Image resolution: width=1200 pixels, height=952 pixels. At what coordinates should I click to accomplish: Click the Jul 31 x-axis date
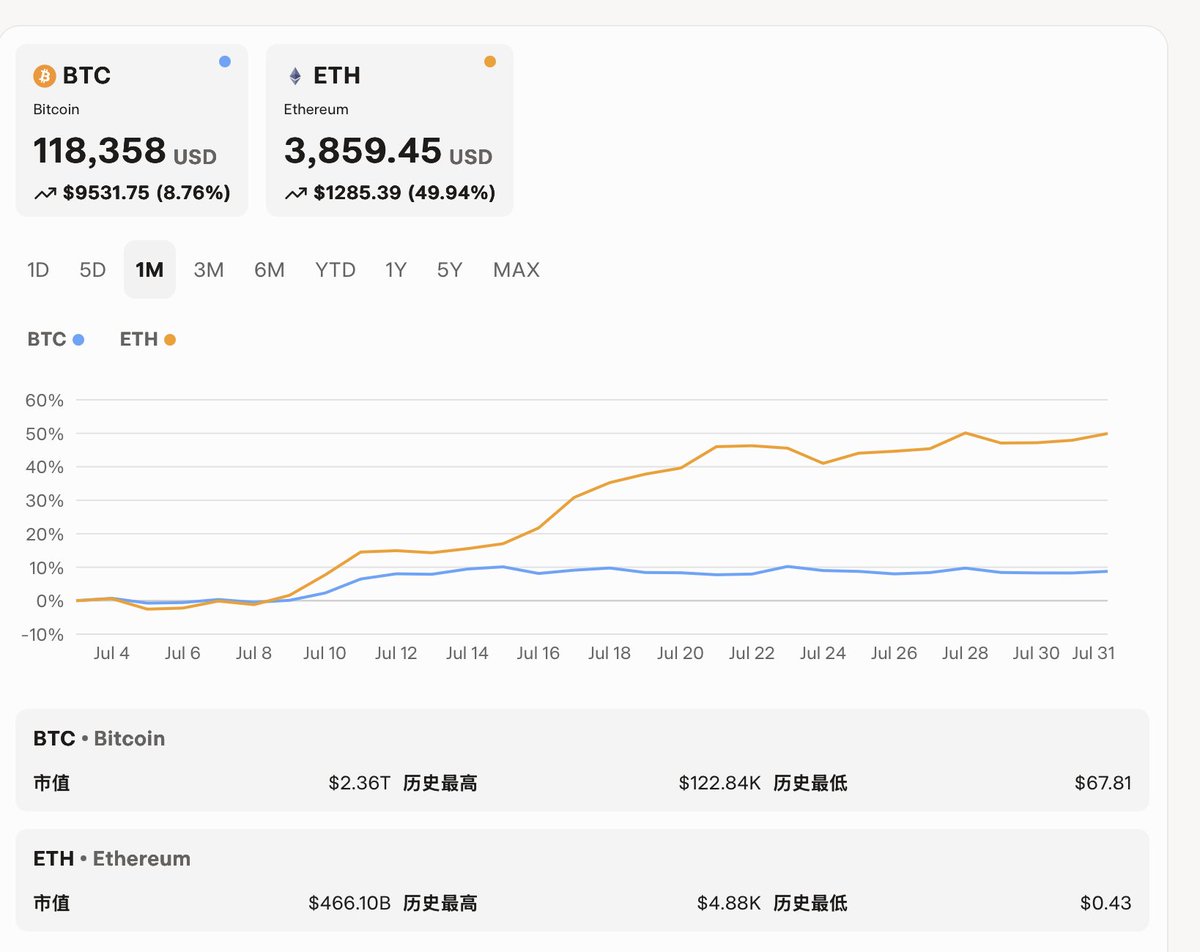click(1093, 653)
